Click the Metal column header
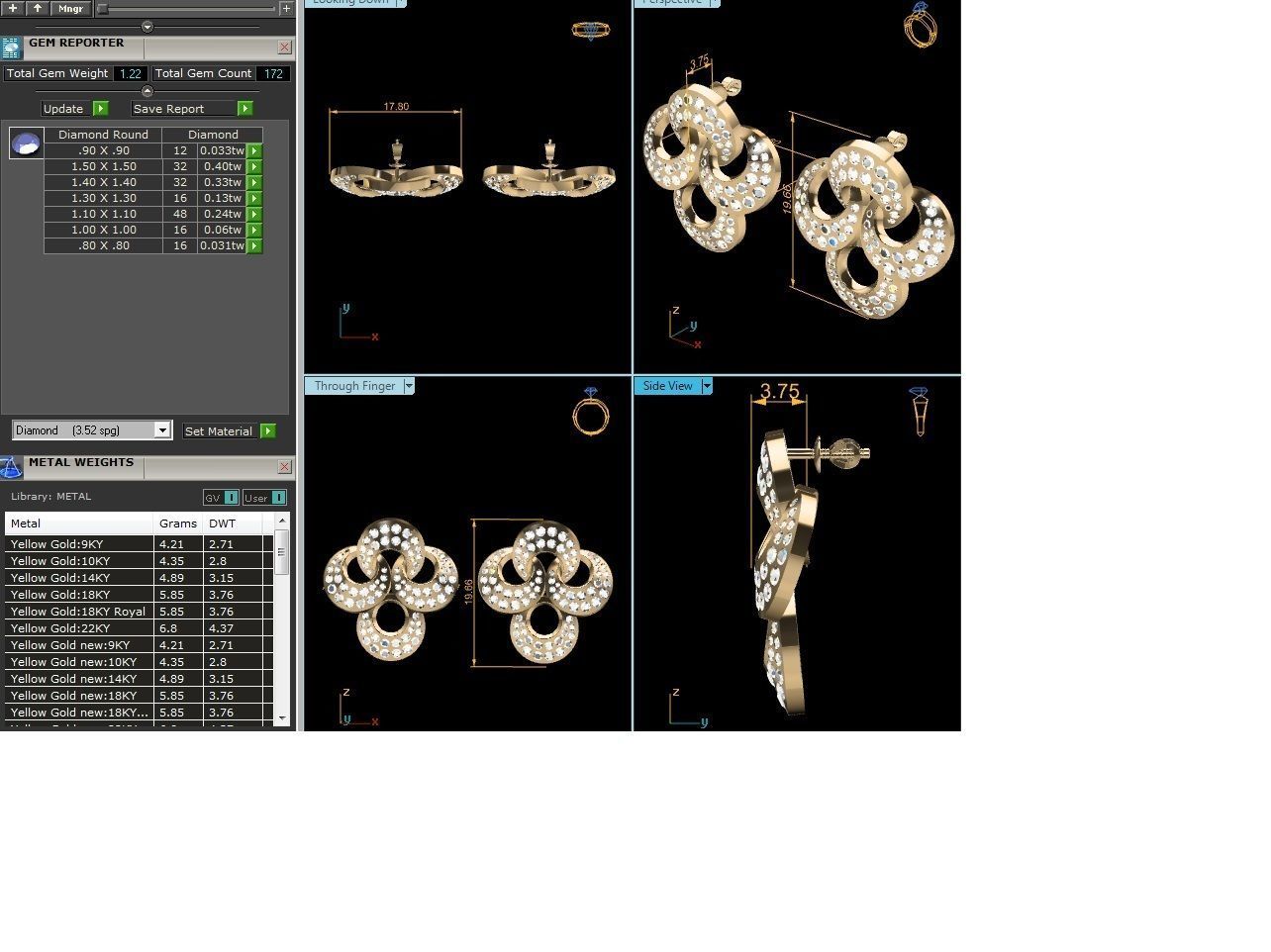 tap(79, 524)
